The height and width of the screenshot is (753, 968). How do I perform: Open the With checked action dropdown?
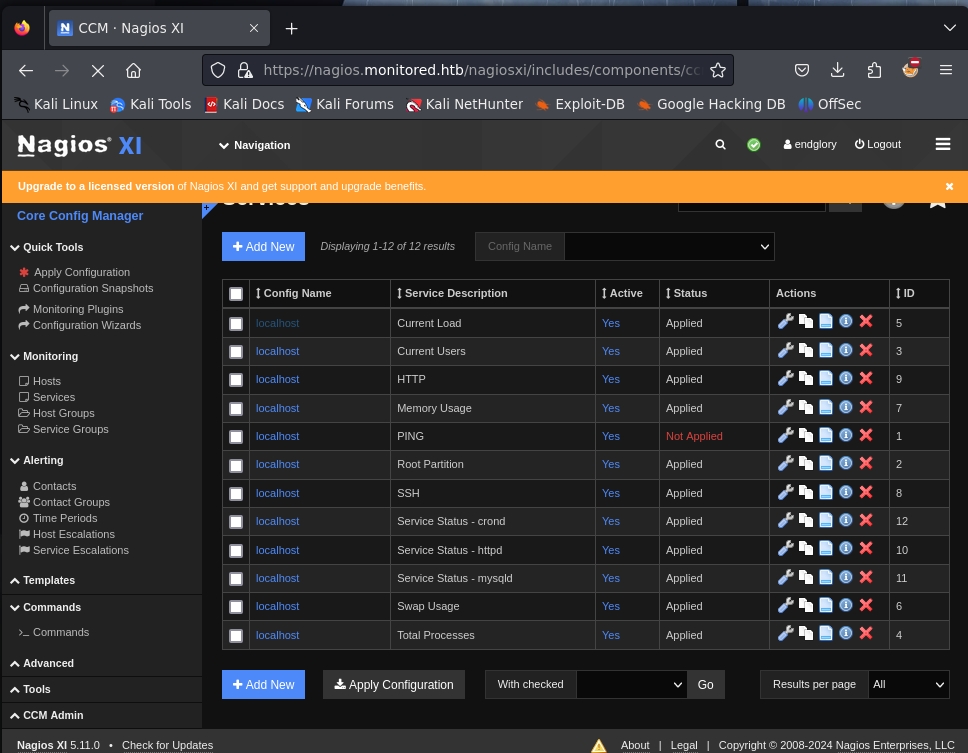click(x=631, y=684)
